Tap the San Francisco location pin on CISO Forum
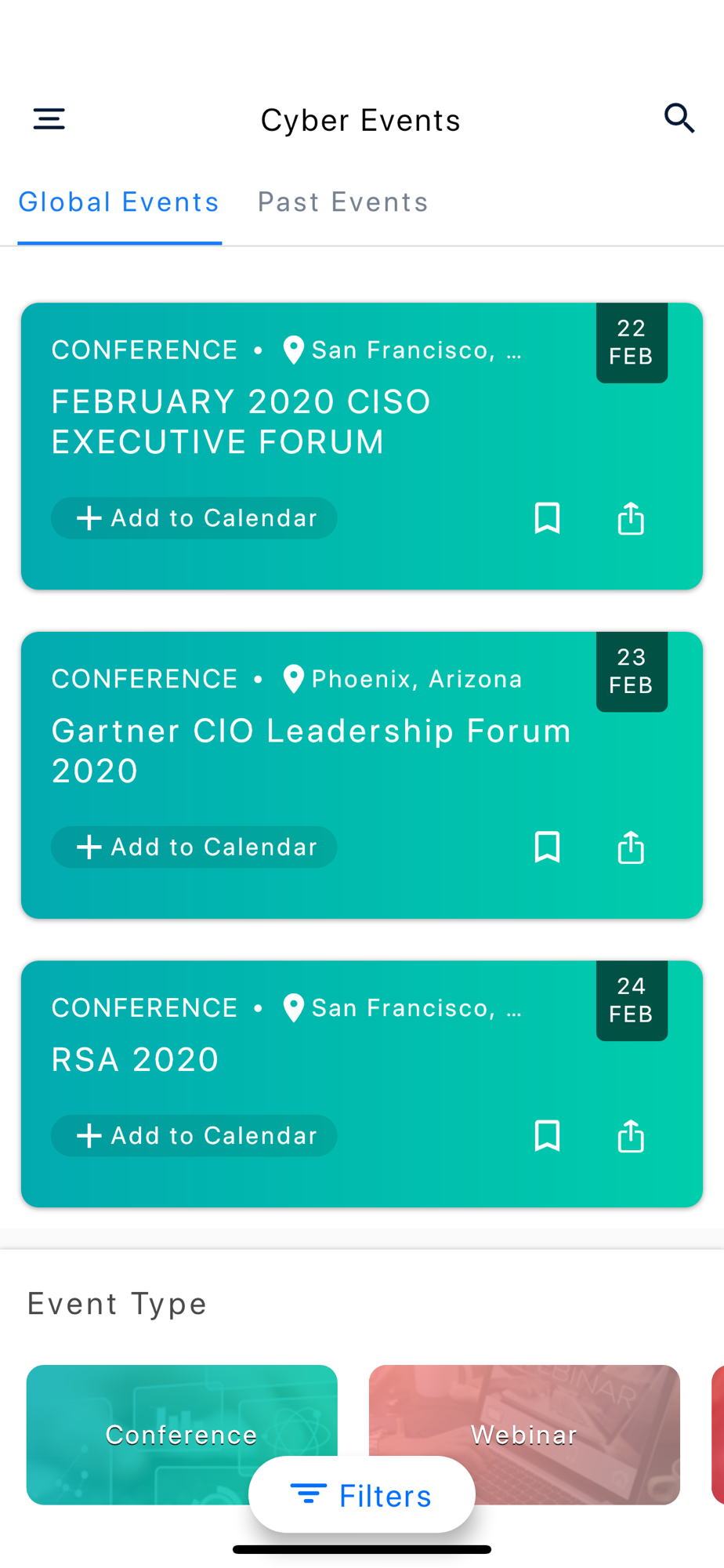 [x=294, y=350]
